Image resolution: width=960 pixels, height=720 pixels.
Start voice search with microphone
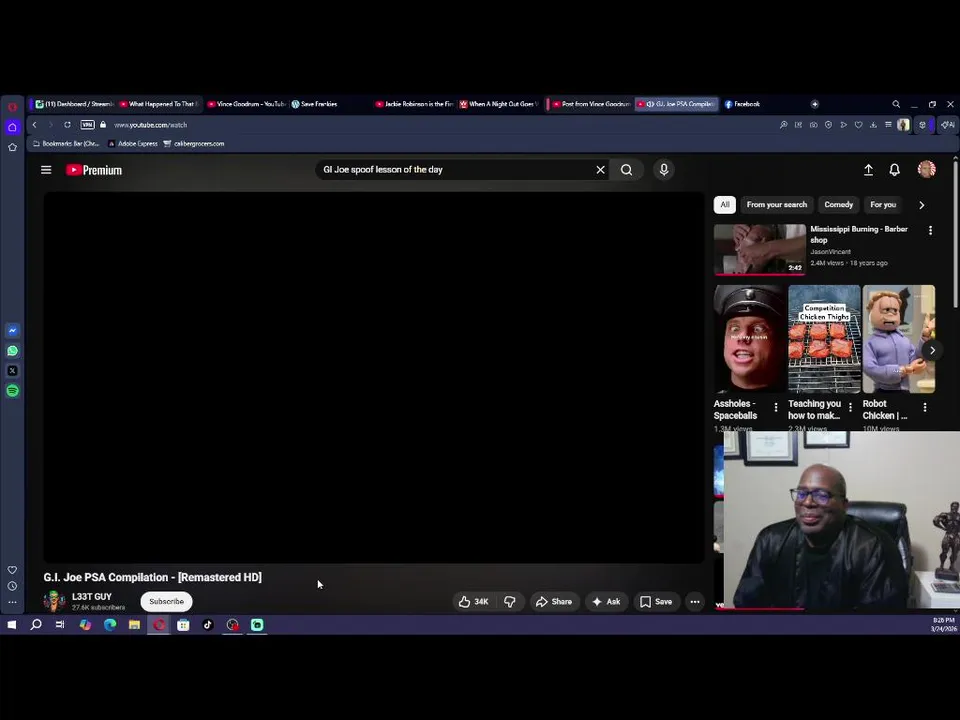664,170
